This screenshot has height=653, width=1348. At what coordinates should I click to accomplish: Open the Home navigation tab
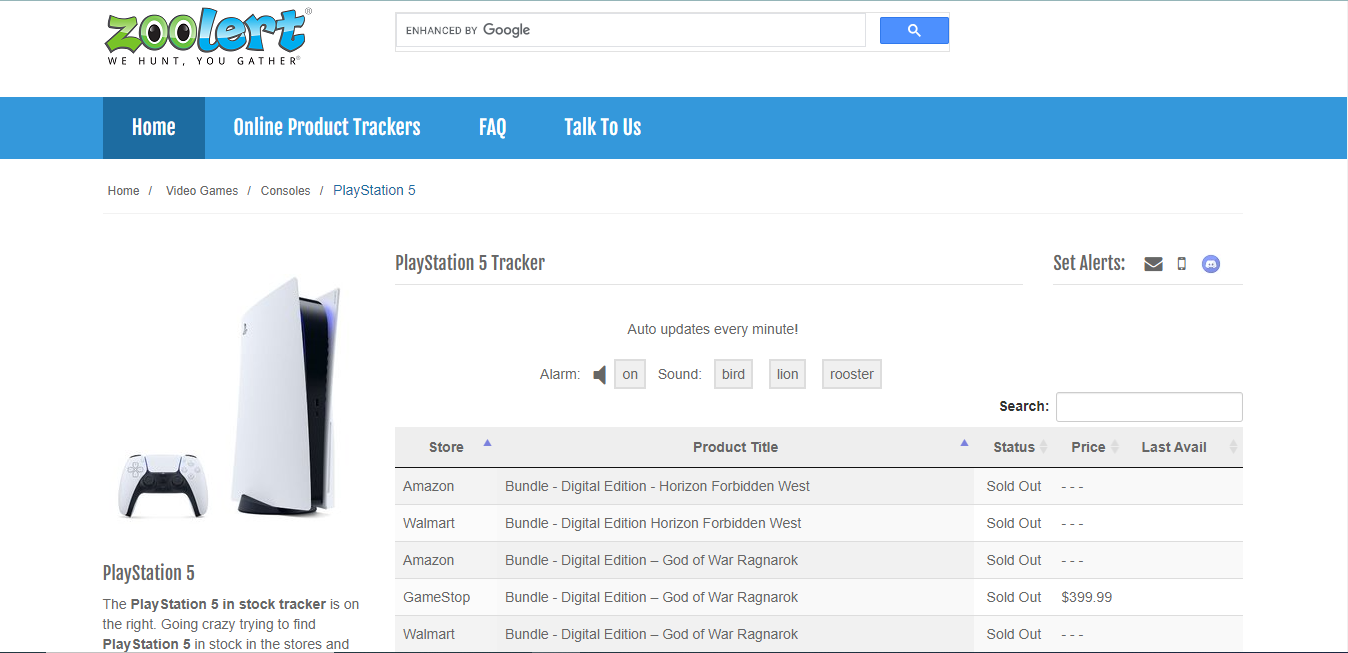[154, 128]
